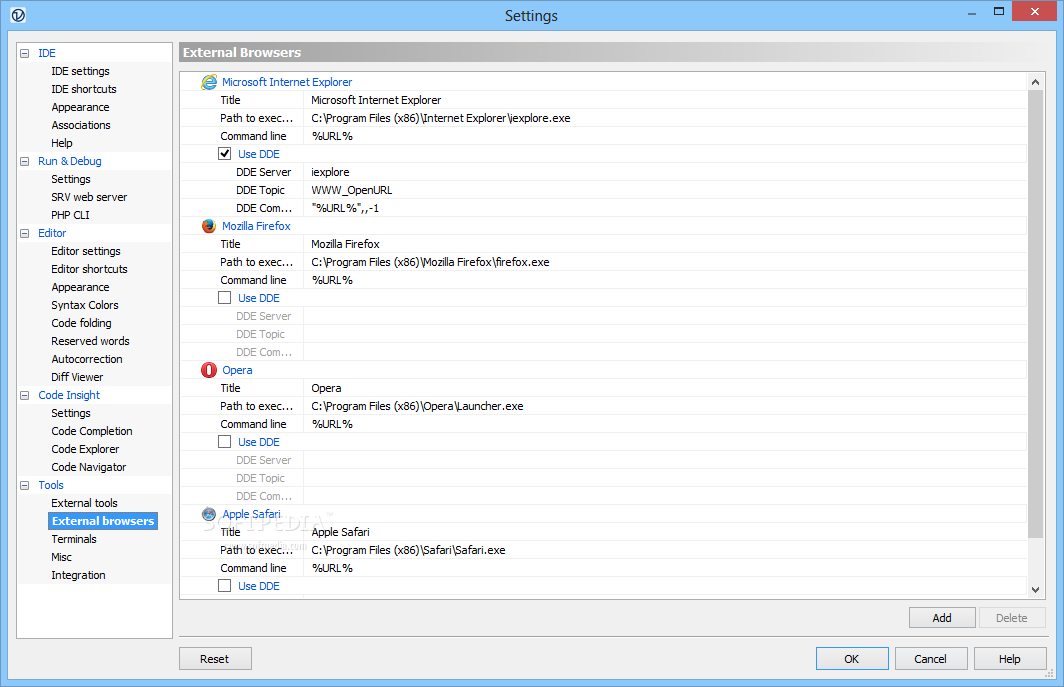Open Code Explorer settings
This screenshot has width=1064, height=687.
point(85,449)
